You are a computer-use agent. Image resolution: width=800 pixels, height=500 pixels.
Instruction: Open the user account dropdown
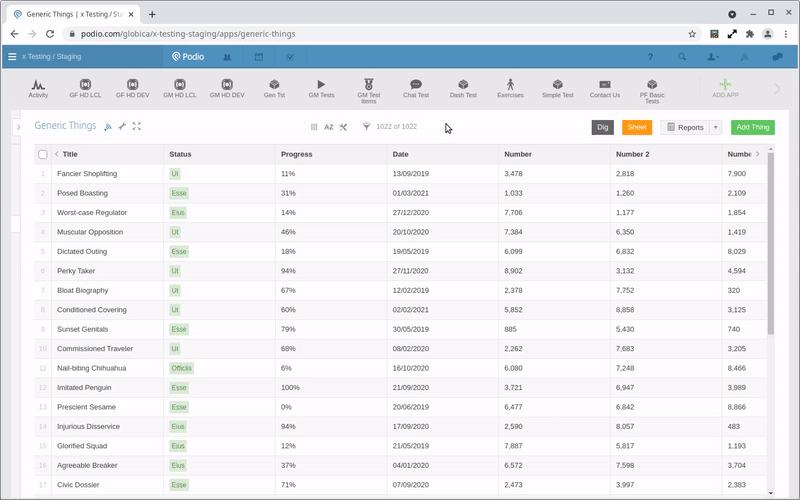click(x=713, y=57)
